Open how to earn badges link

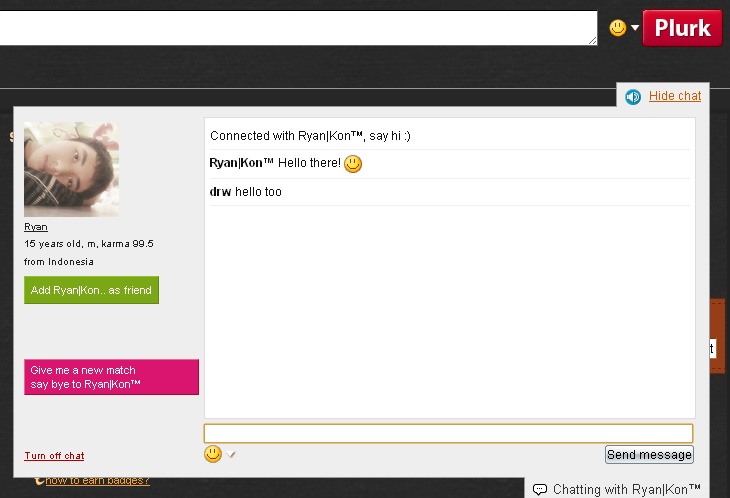[x=97, y=480]
